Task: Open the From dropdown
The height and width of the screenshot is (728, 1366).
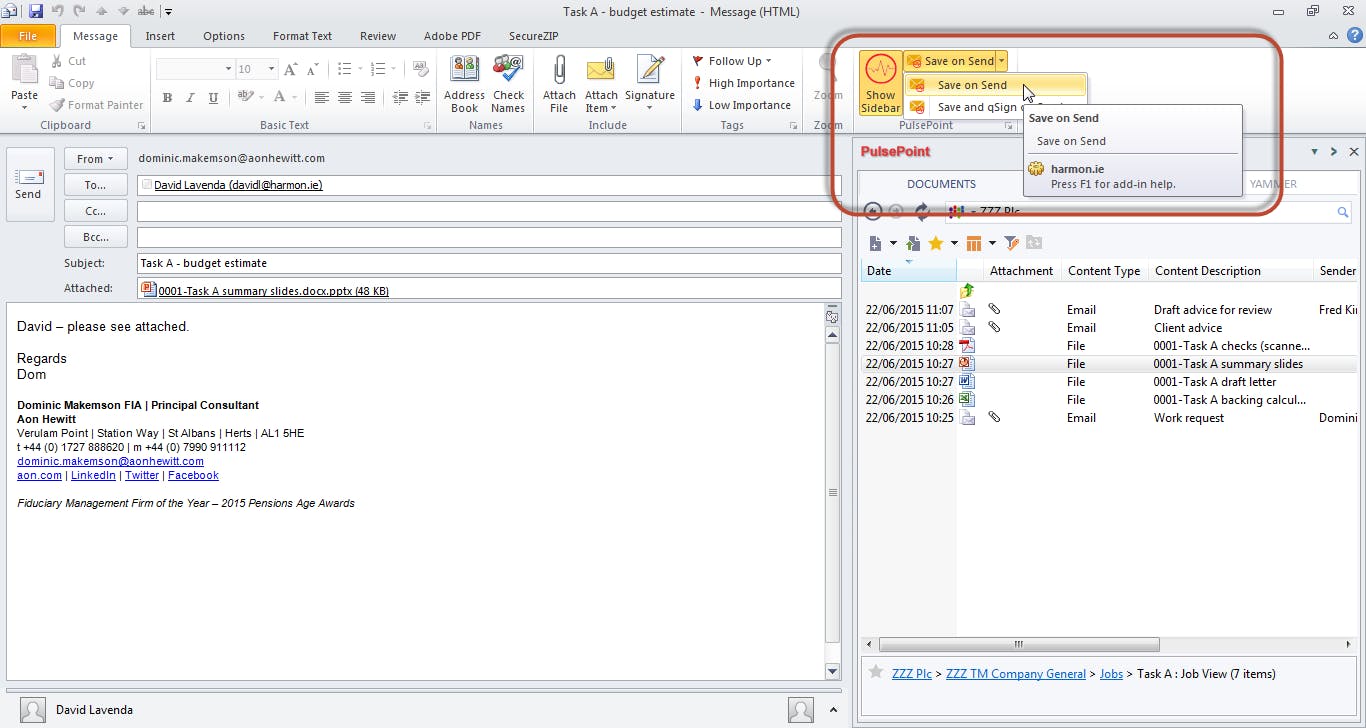Action: pyautogui.click(x=96, y=159)
